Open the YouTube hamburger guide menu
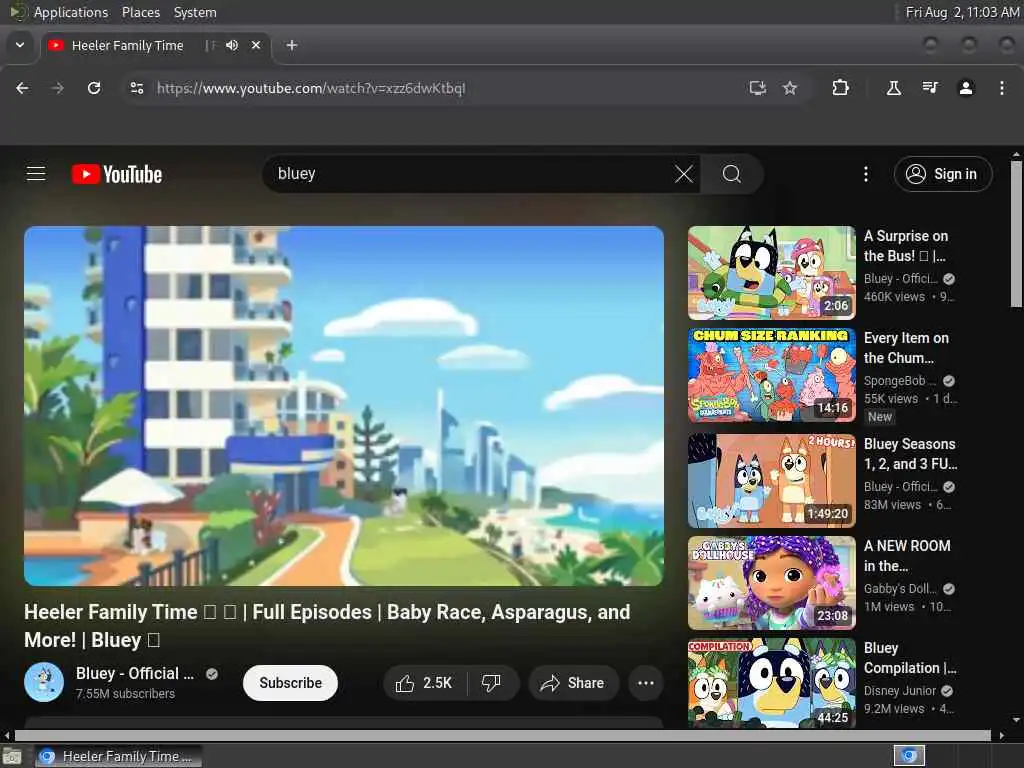The image size is (1024, 768). point(36,174)
